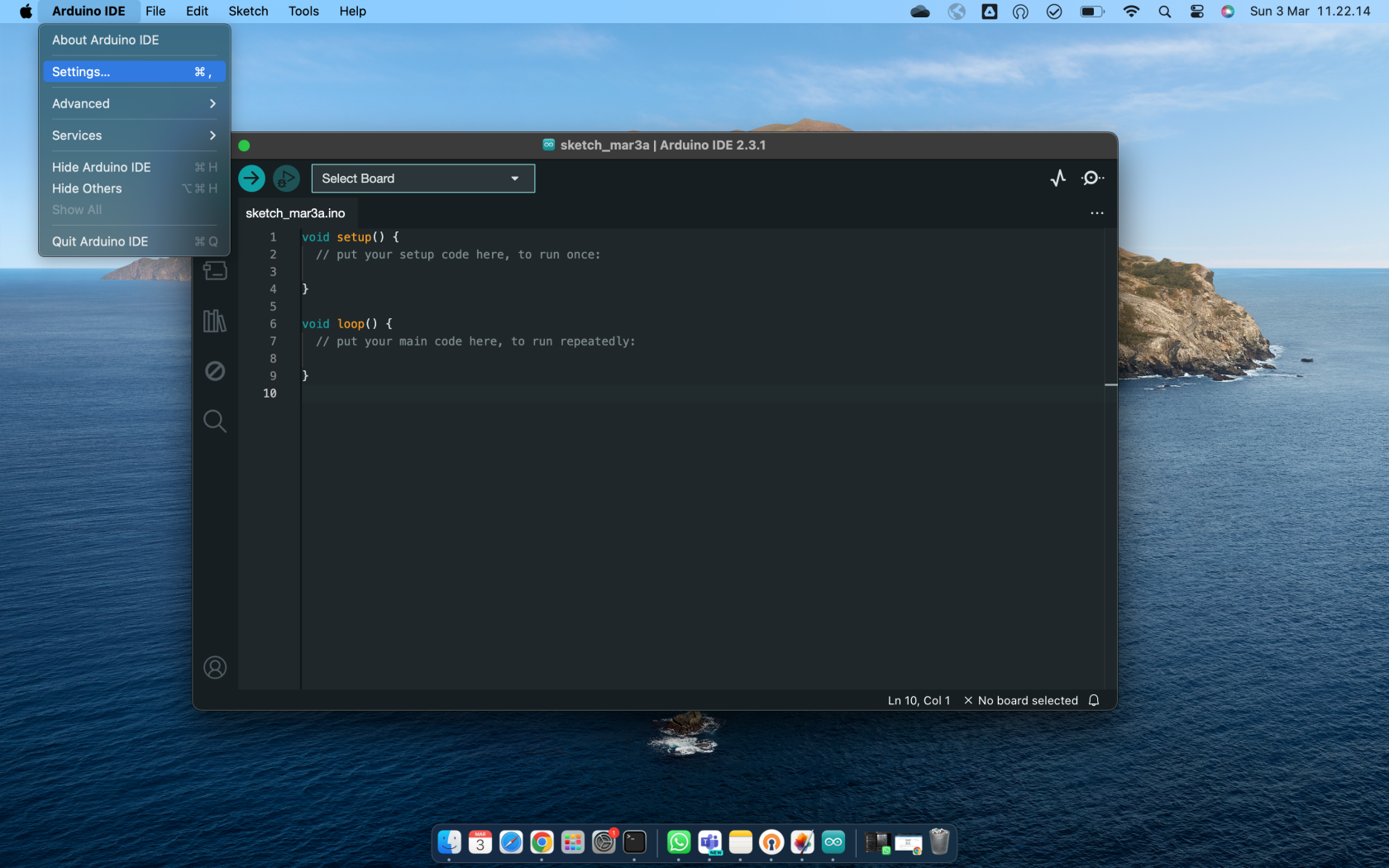The image size is (1389, 868).
Task: Open Control Center in menu bar
Action: [x=1197, y=12]
